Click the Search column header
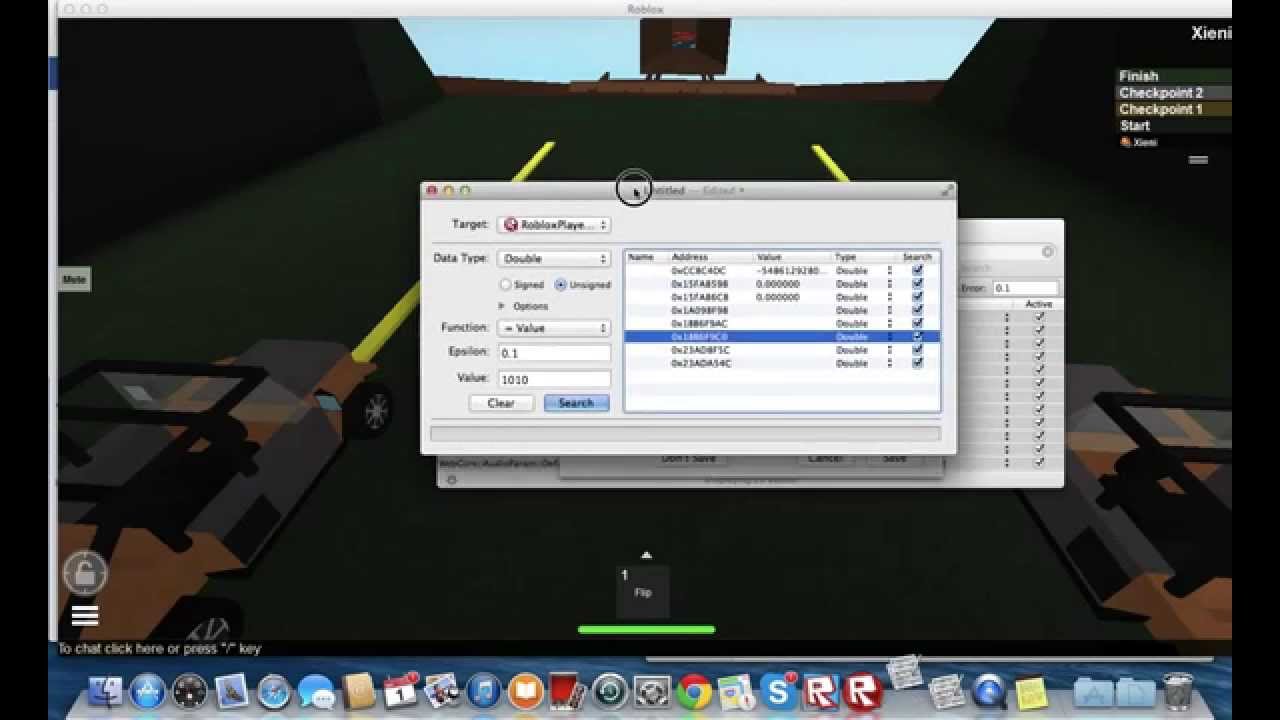This screenshot has height=720, width=1280. pyautogui.click(x=918, y=257)
